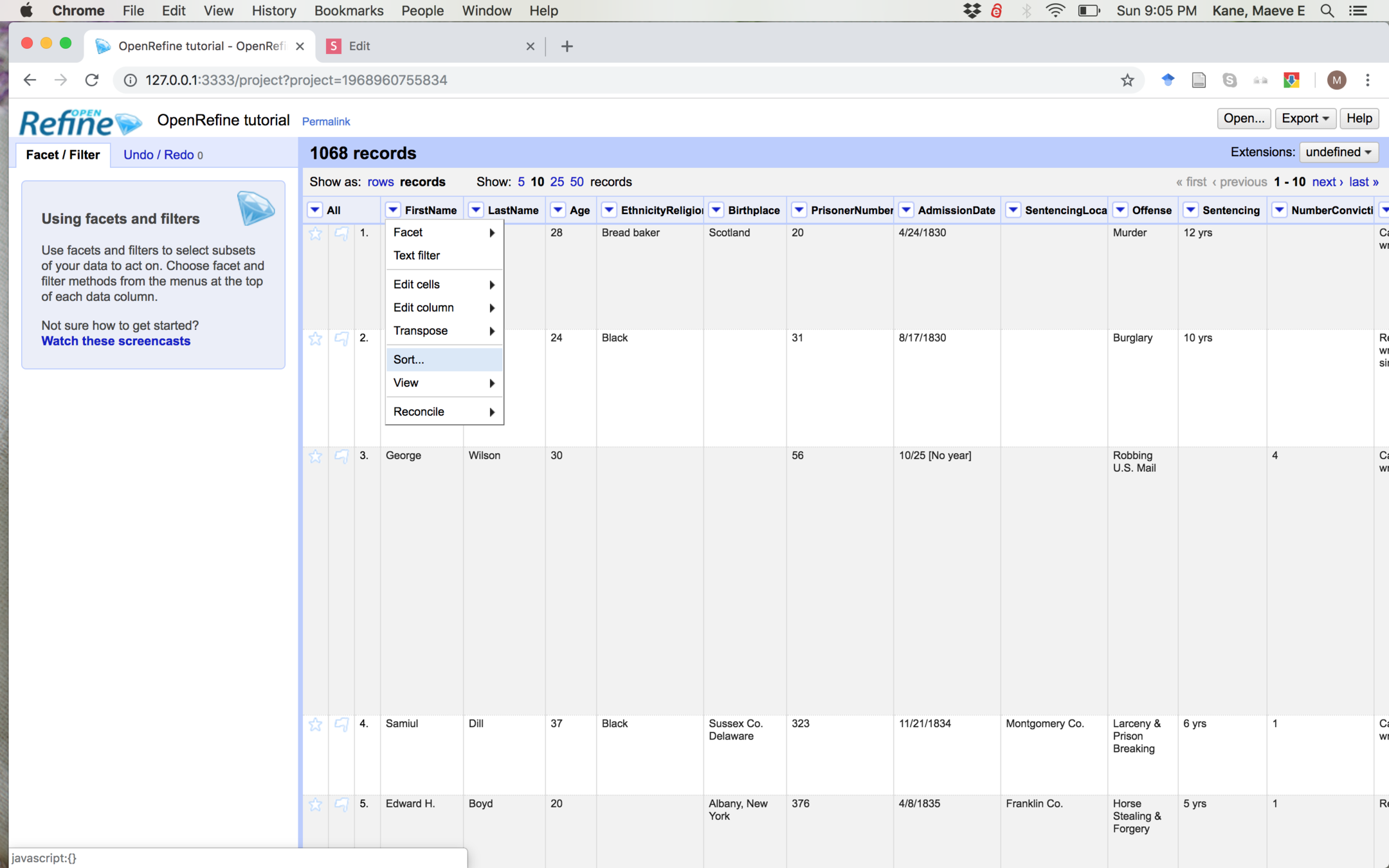Viewport: 1389px width, 868px height.
Task: Choose Sort... from column menu
Action: pos(409,359)
